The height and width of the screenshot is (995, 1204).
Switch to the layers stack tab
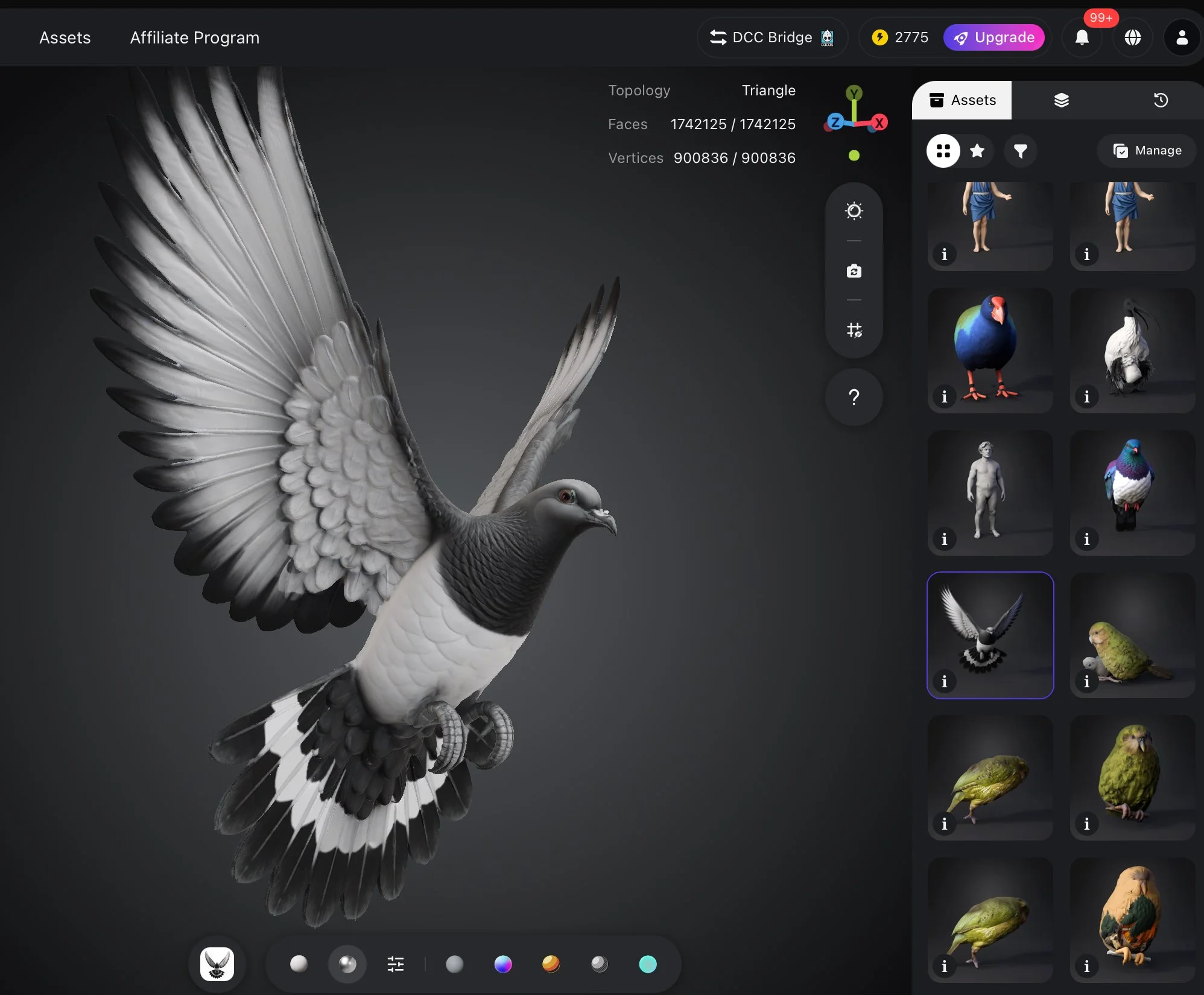point(1062,100)
